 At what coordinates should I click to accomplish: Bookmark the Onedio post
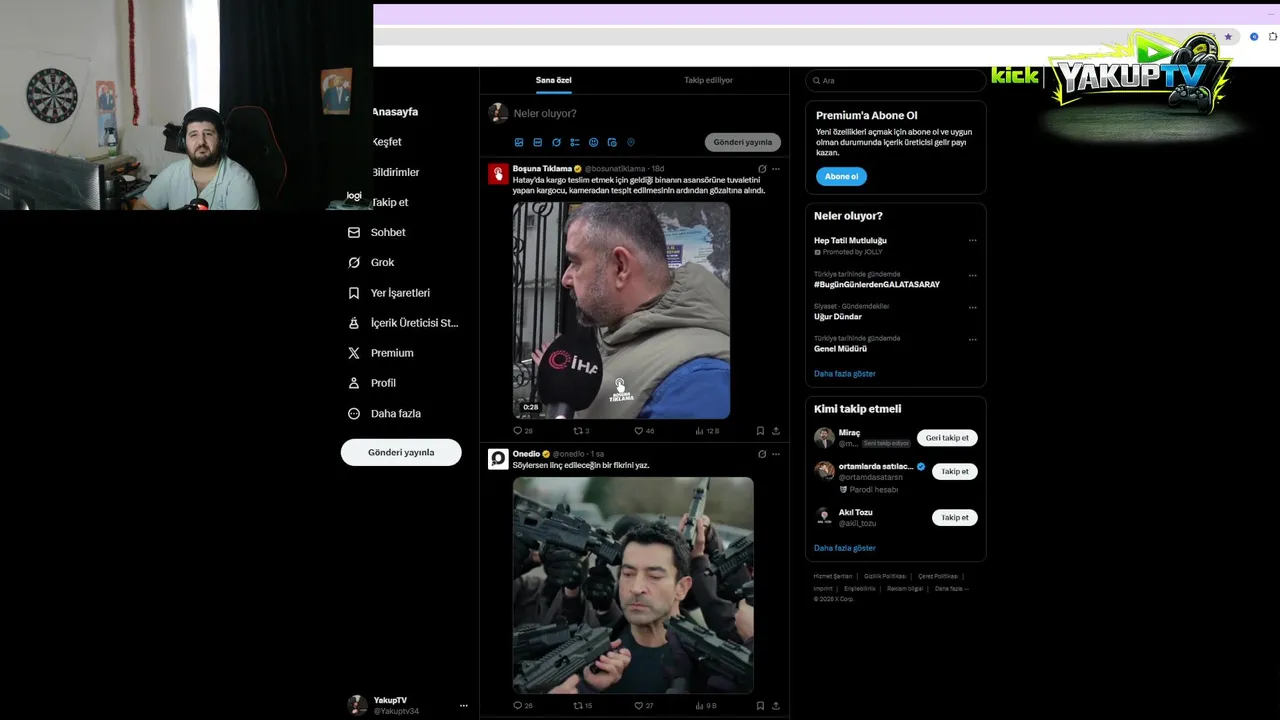pyautogui.click(x=760, y=706)
